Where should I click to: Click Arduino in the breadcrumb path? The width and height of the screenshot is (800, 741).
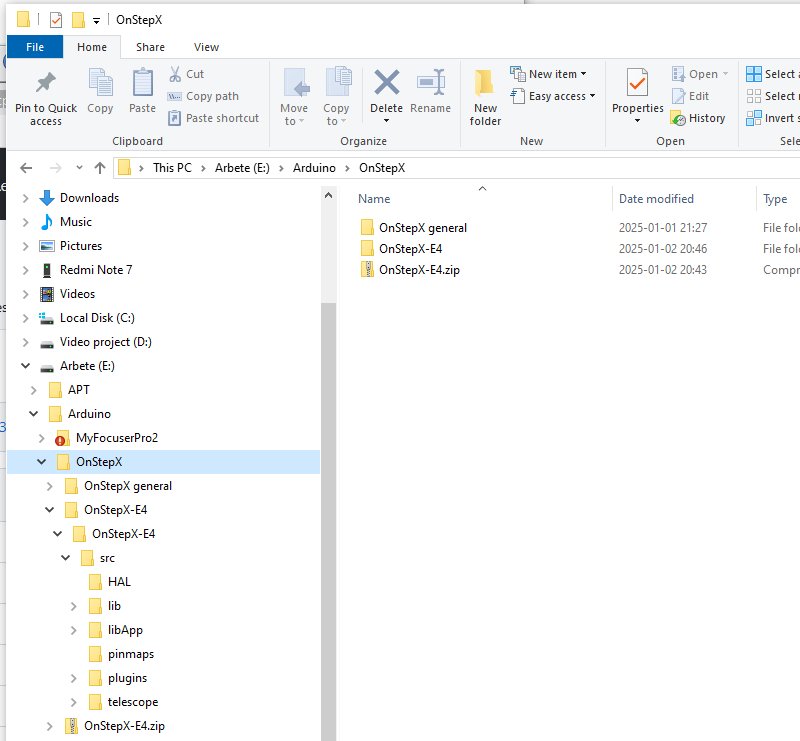(314, 168)
